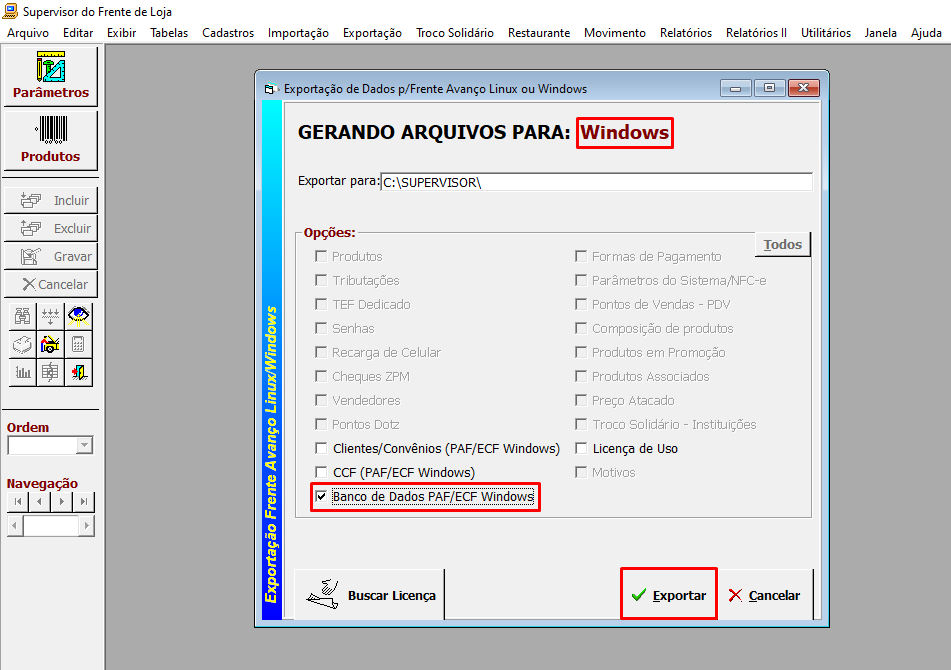This screenshot has height=670, width=951.
Task: Open the Movimento menu
Action: (x=615, y=33)
